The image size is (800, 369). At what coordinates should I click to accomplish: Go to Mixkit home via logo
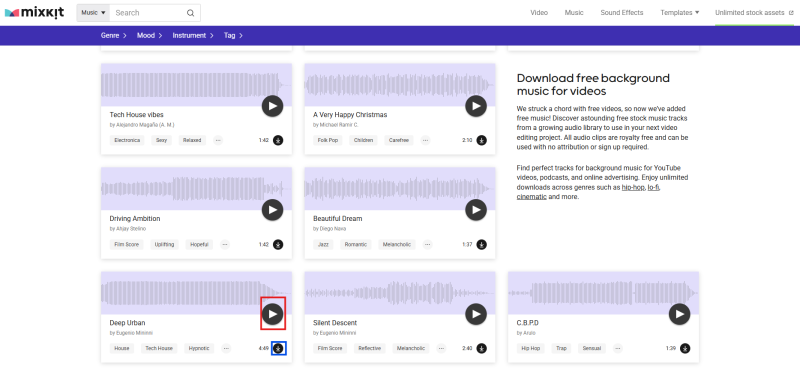(x=35, y=13)
